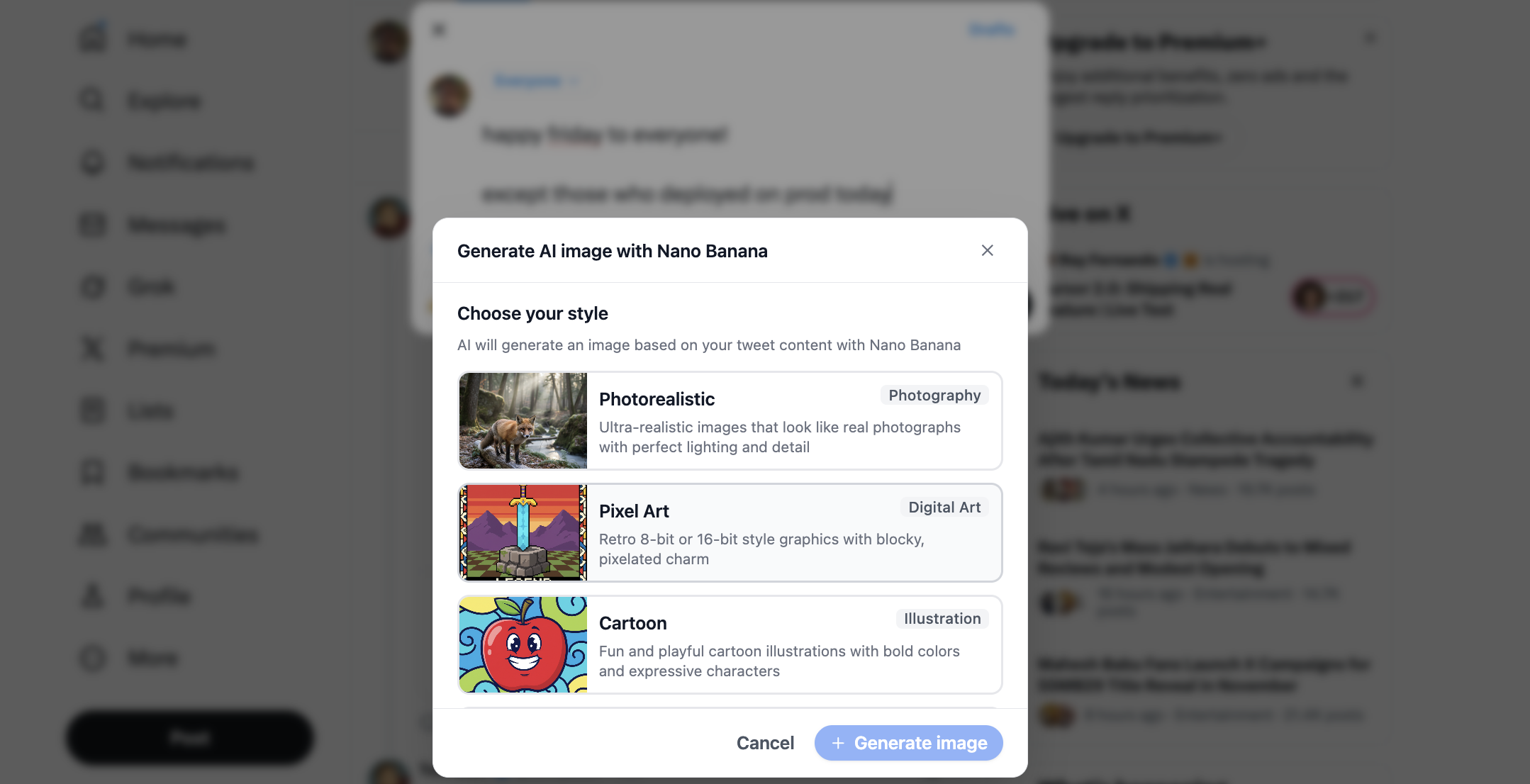Click the Illustration category tag
The image size is (1530, 784).
[x=942, y=619]
